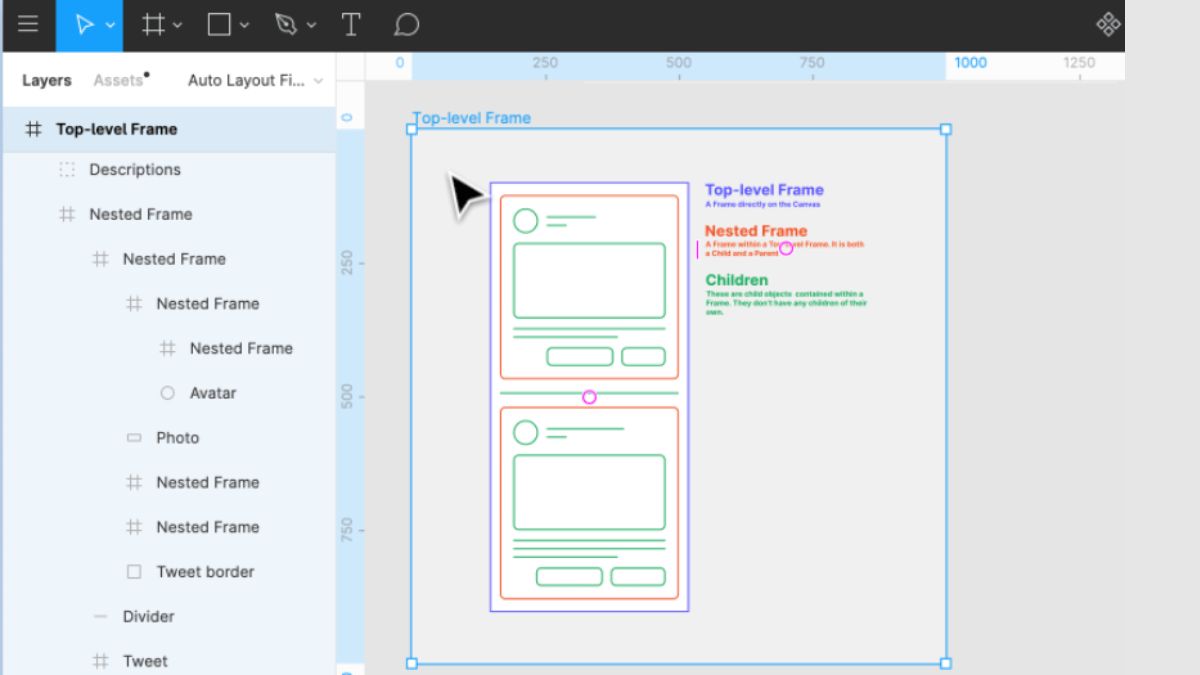Click the purple Top-level Frame heading text
Image resolution: width=1200 pixels, height=675 pixels.
pos(764,190)
